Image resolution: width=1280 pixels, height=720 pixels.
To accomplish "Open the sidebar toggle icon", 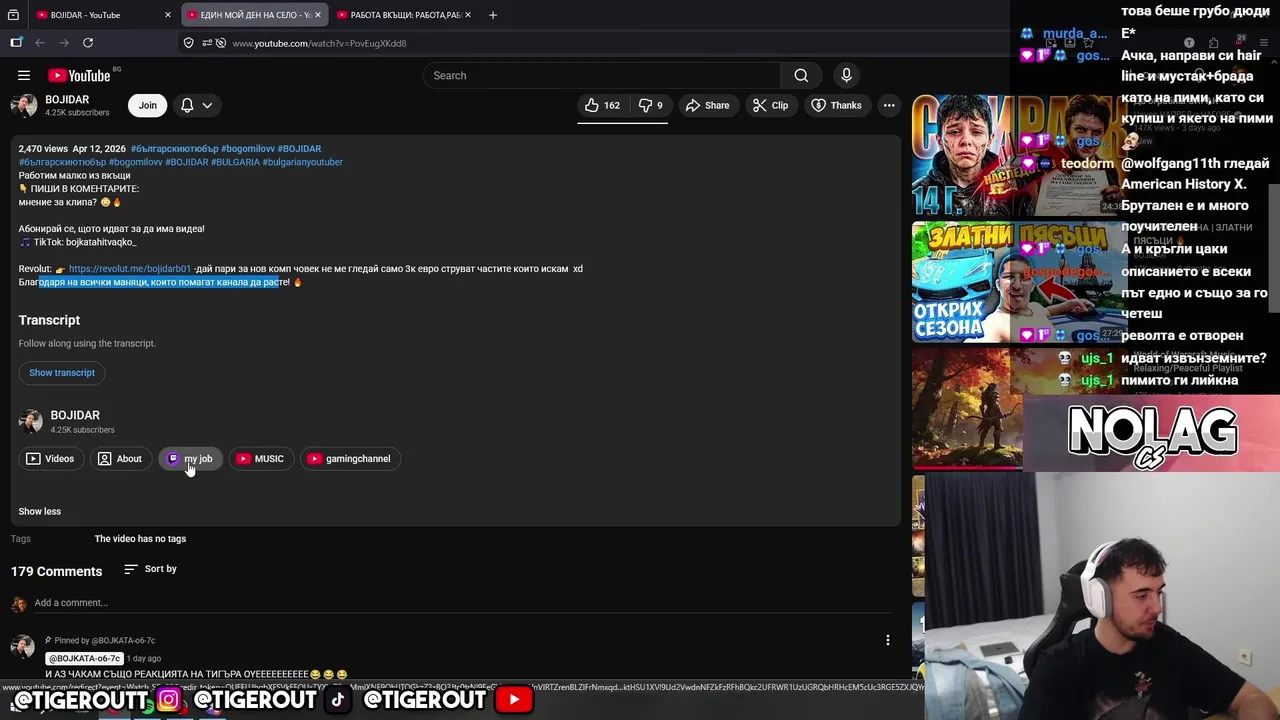I will click(16, 43).
